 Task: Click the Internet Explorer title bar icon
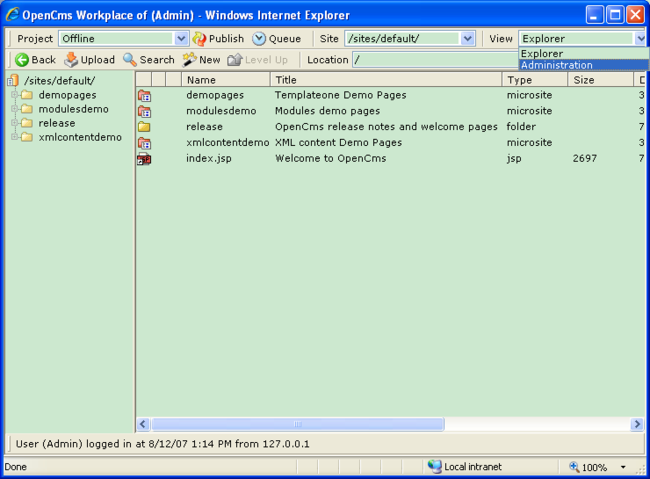point(12,15)
